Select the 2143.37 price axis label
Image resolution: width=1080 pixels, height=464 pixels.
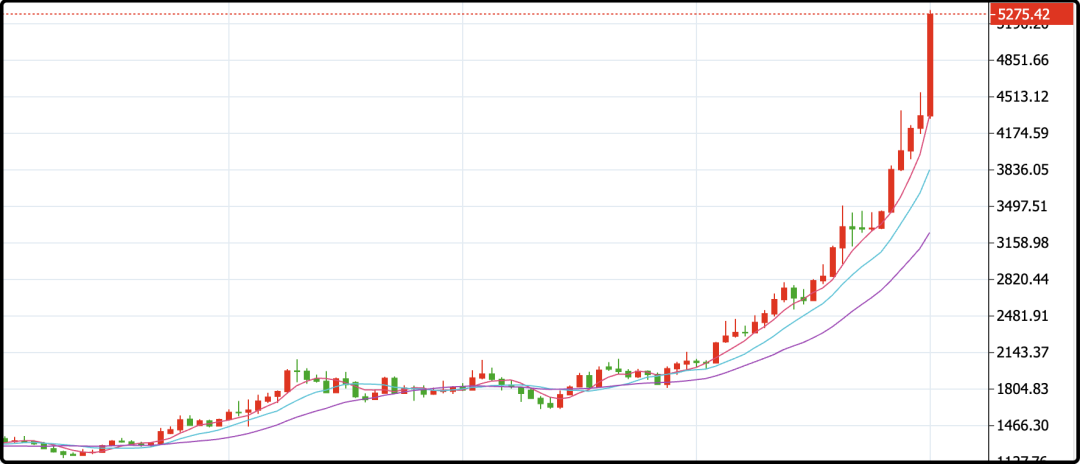pos(1022,352)
